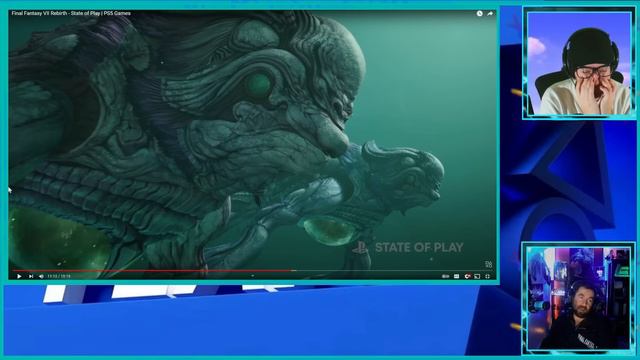Open the video title 'Final Fantasy VII Rebirth - State of Play'
This screenshot has width=640, height=360.
click(71, 13)
